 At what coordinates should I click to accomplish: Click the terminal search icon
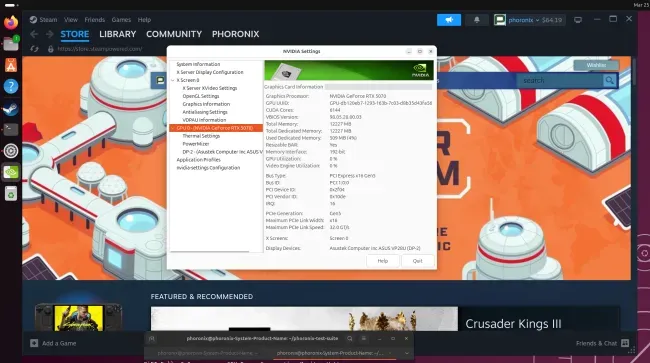[350, 339]
